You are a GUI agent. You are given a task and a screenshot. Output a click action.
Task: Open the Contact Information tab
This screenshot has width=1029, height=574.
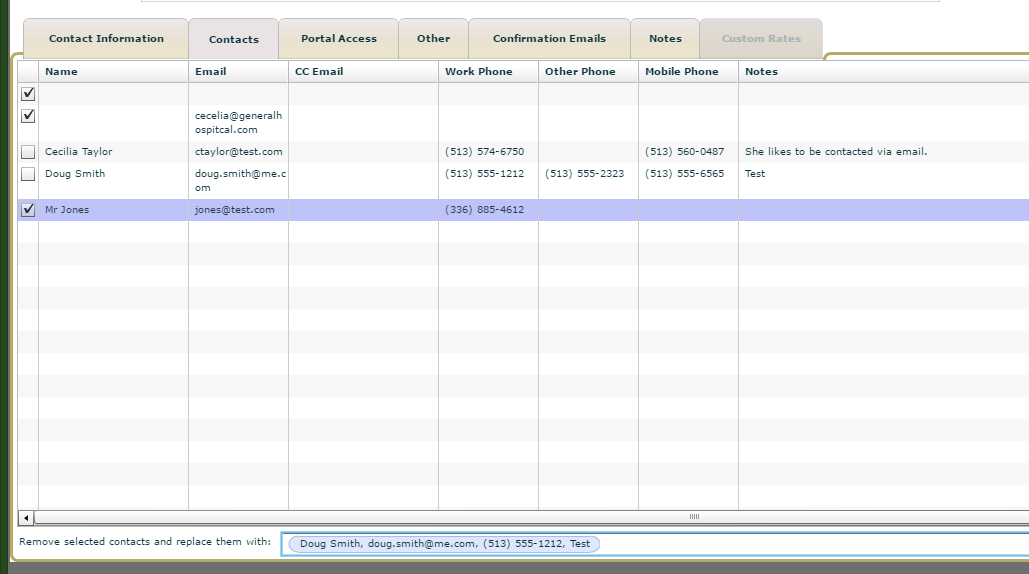click(106, 39)
